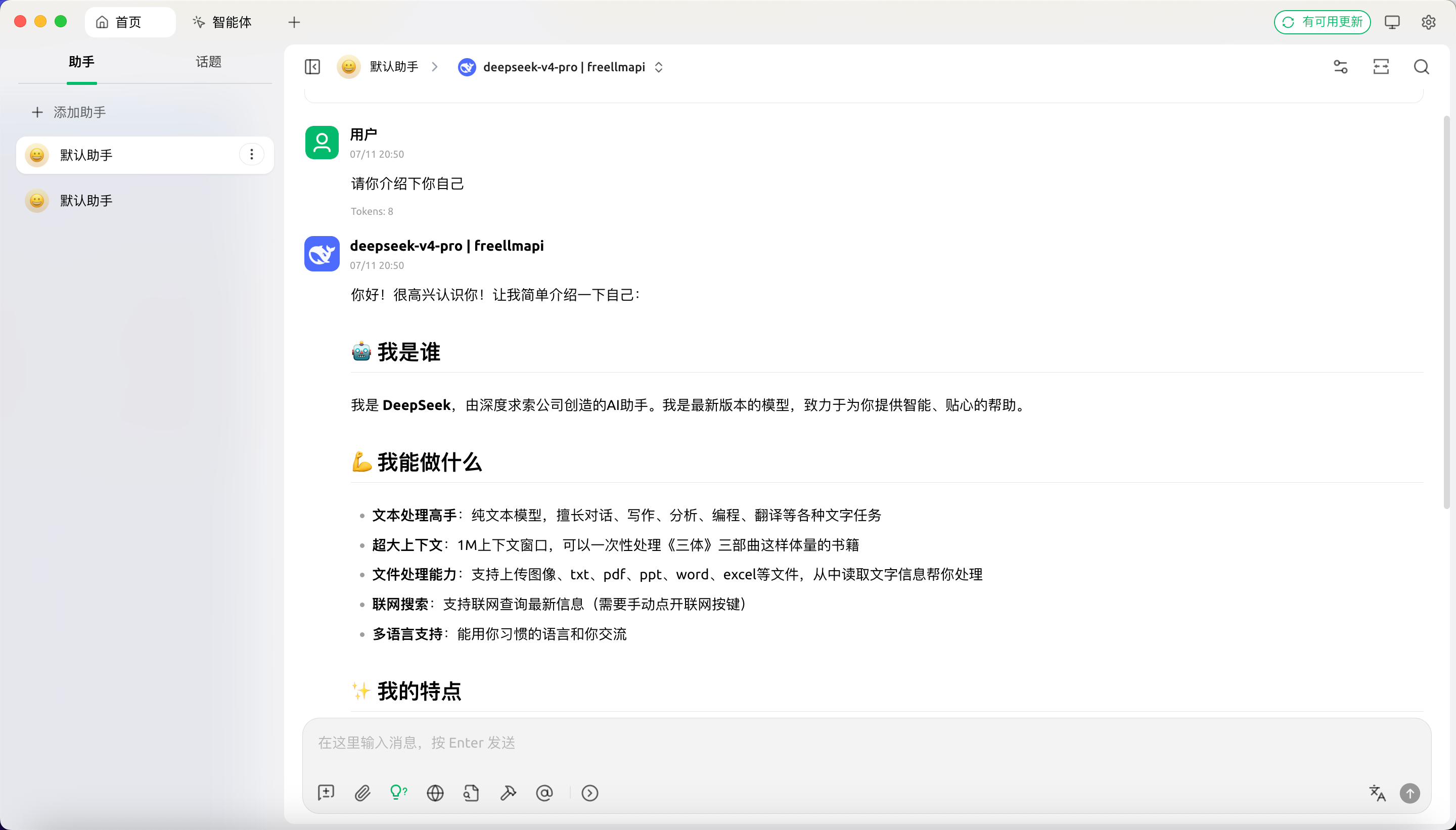Click the new topic icon in input toolbar

(326, 793)
